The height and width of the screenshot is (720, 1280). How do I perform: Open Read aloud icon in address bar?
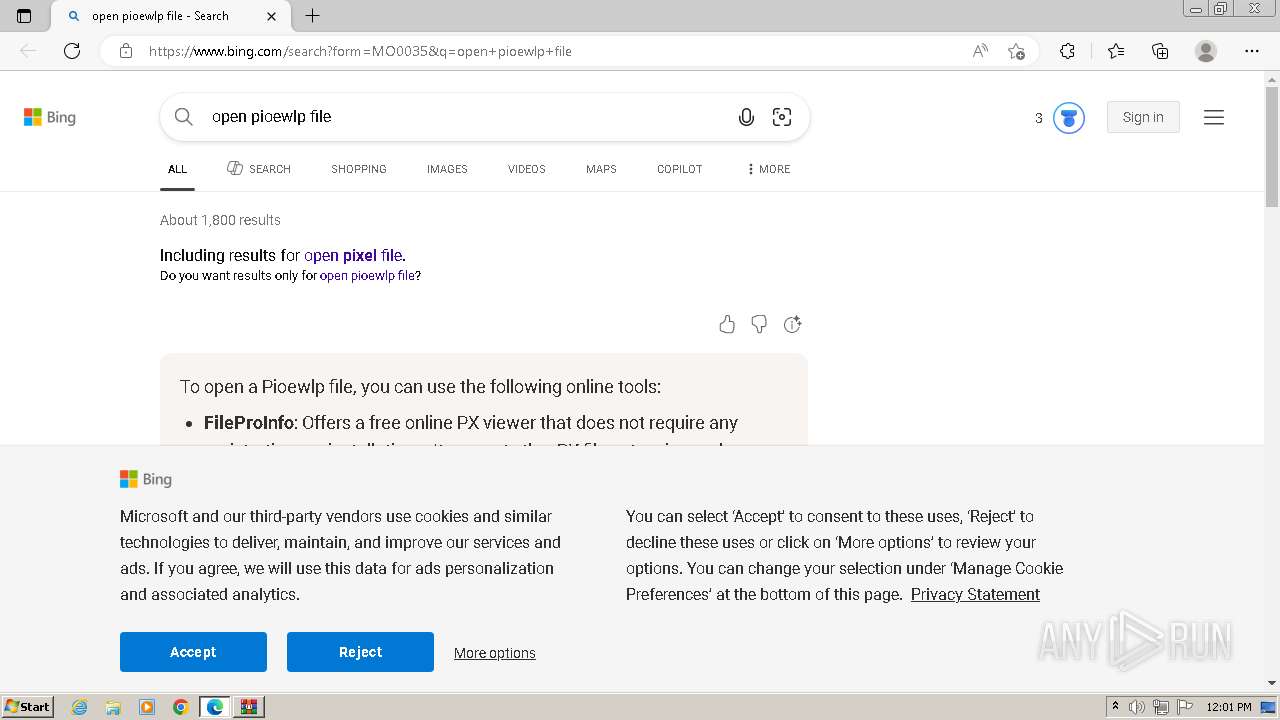[x=980, y=51]
